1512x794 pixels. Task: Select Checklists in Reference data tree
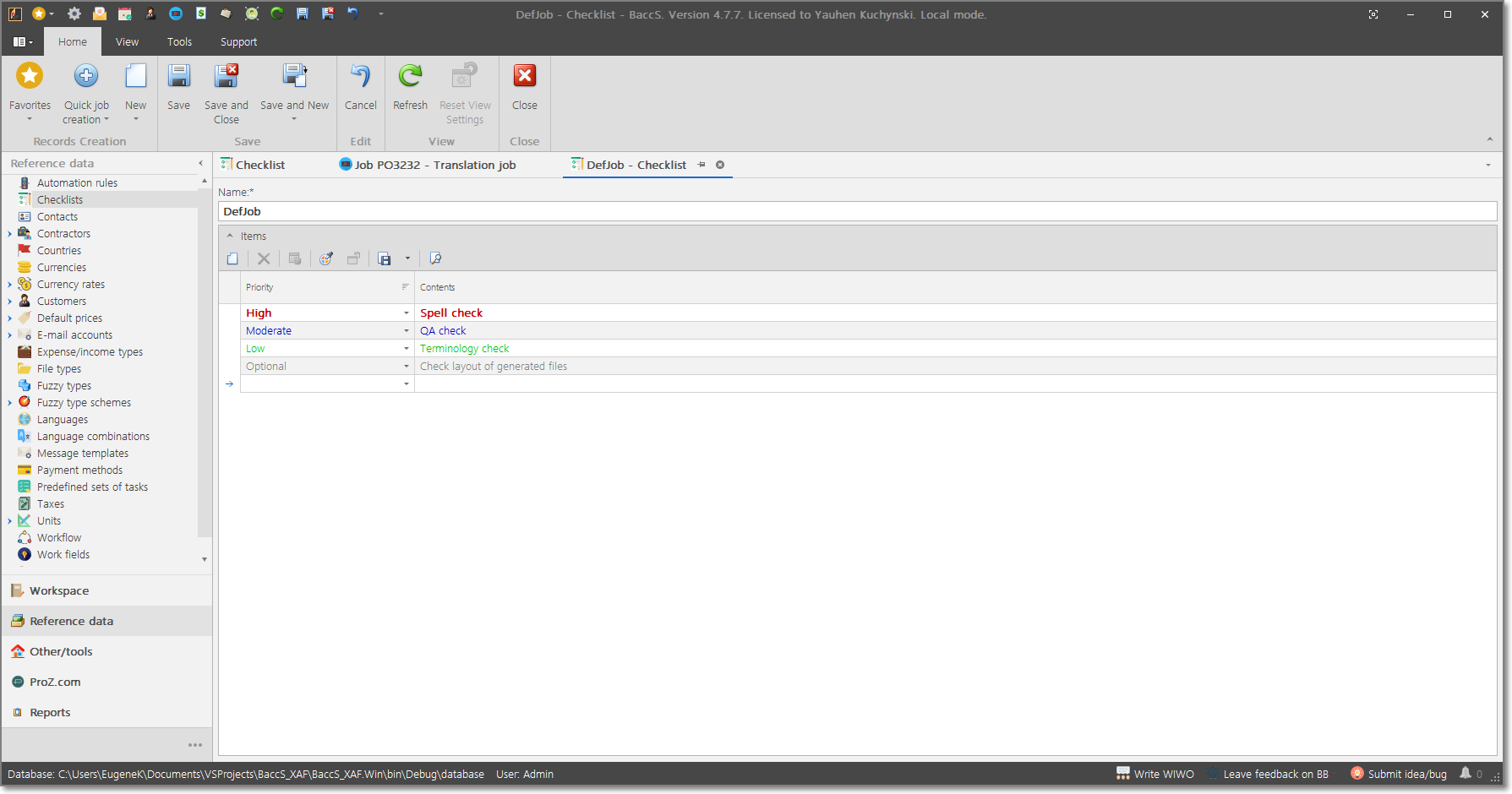point(60,200)
